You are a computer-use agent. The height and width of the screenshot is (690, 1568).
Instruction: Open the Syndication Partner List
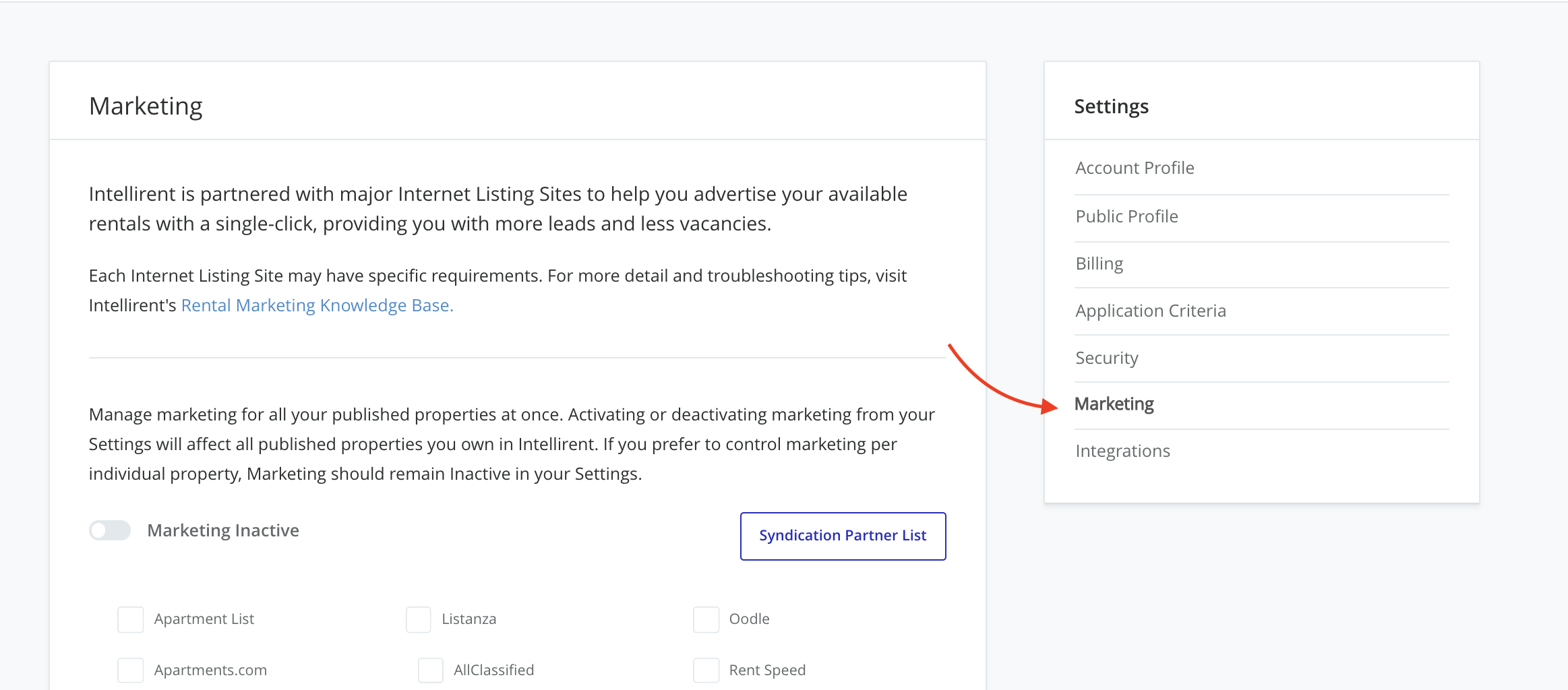(x=843, y=536)
